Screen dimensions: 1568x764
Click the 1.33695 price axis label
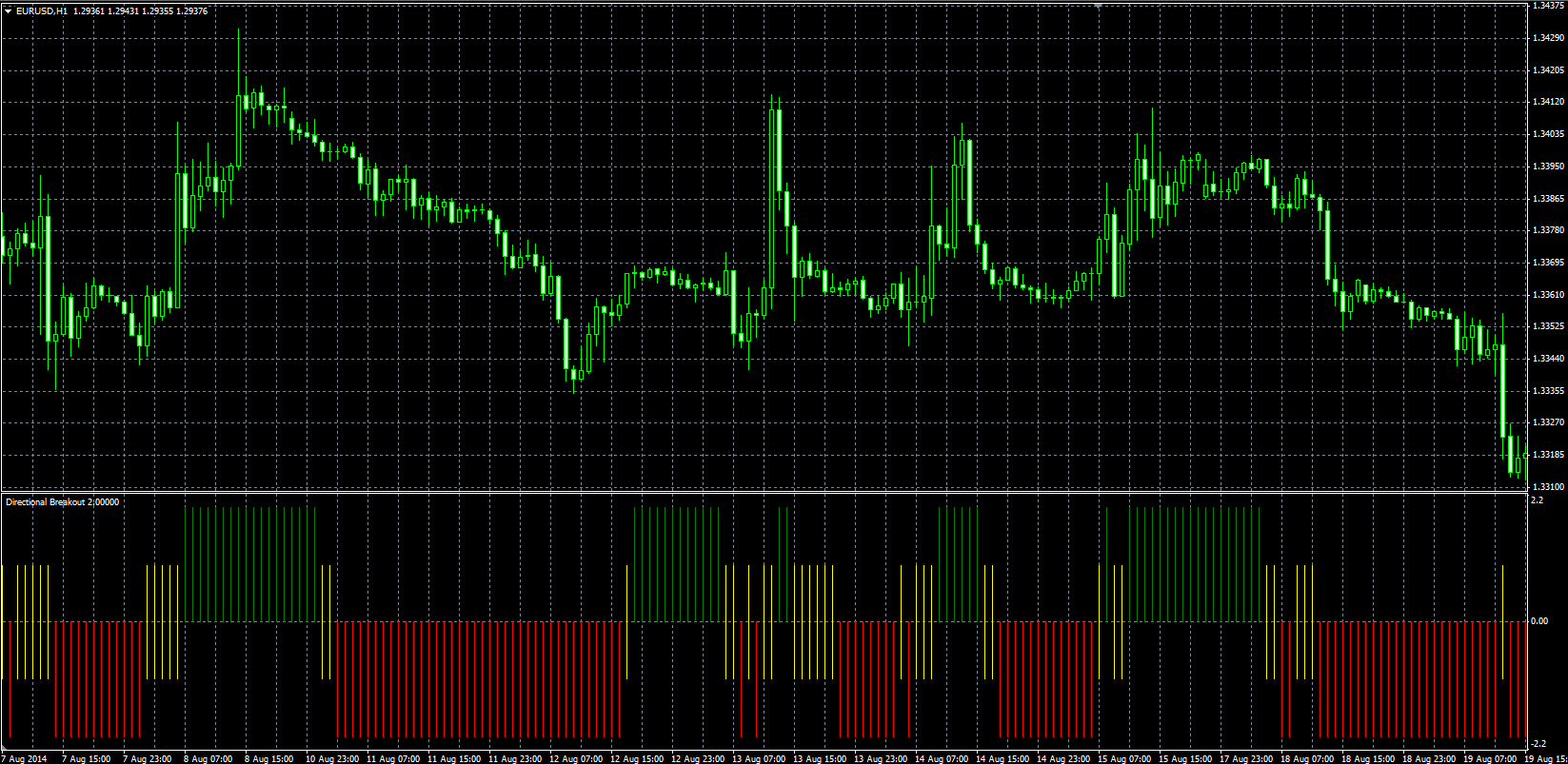[x=1548, y=263]
